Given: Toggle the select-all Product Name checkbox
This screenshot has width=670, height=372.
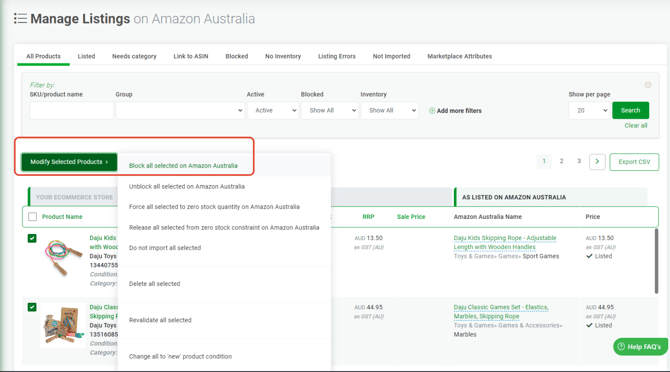Looking at the screenshot, I should point(32,217).
